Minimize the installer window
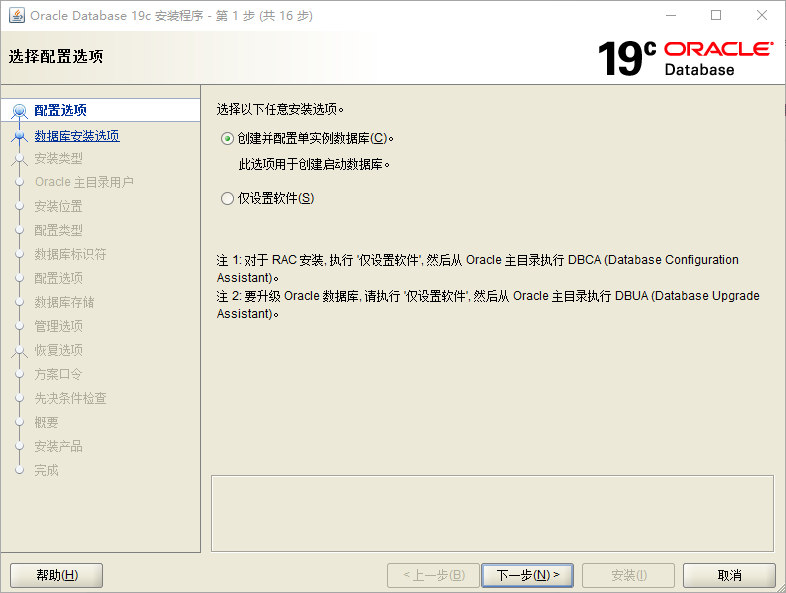The width and height of the screenshot is (786, 593). click(x=671, y=16)
